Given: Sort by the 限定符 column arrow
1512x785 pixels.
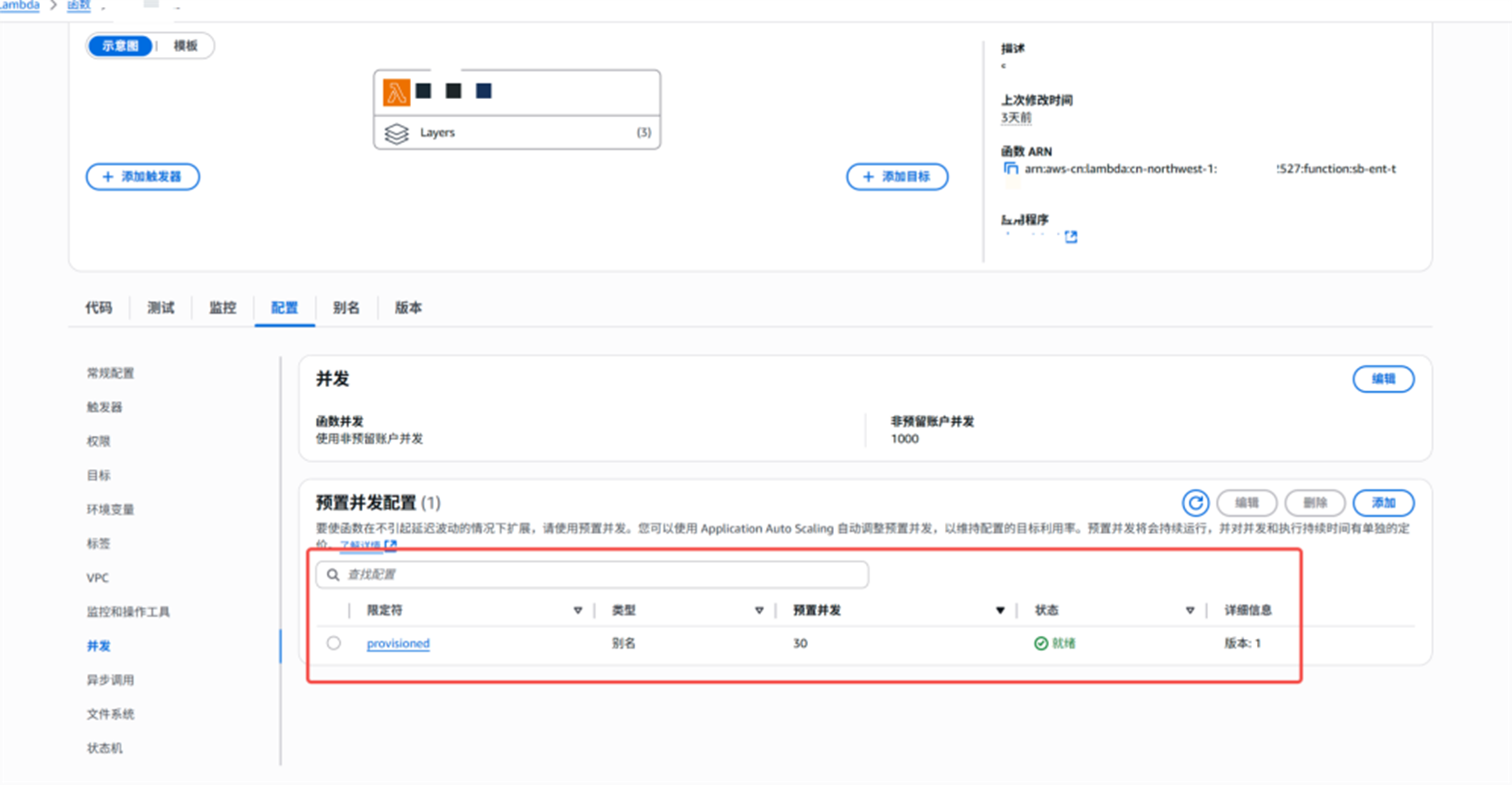Looking at the screenshot, I should 578,611.
